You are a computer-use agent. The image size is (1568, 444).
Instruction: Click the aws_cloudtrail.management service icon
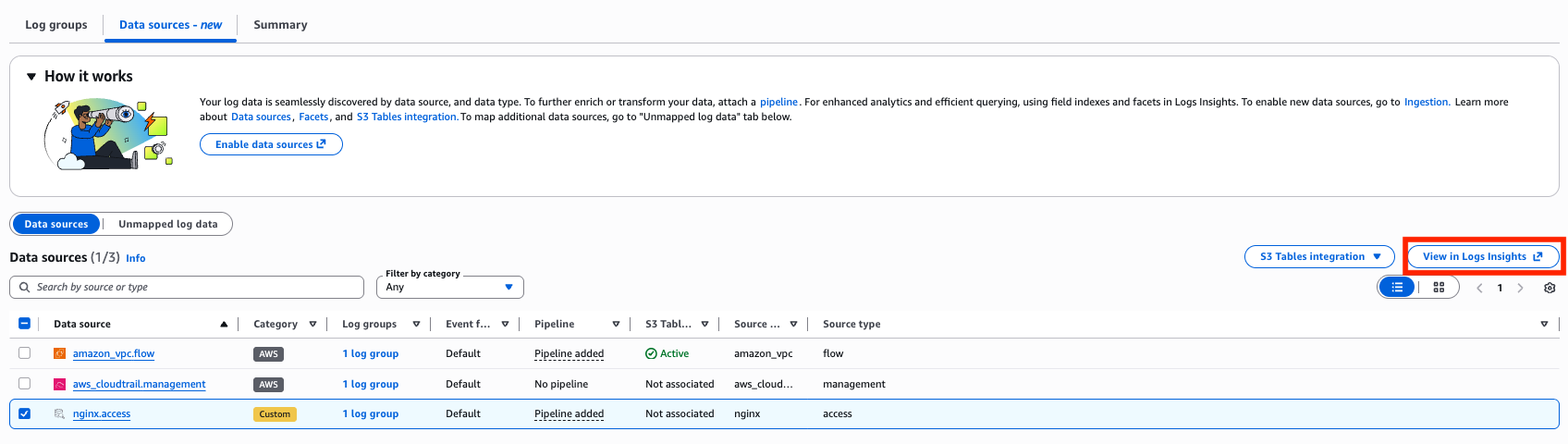click(x=59, y=384)
